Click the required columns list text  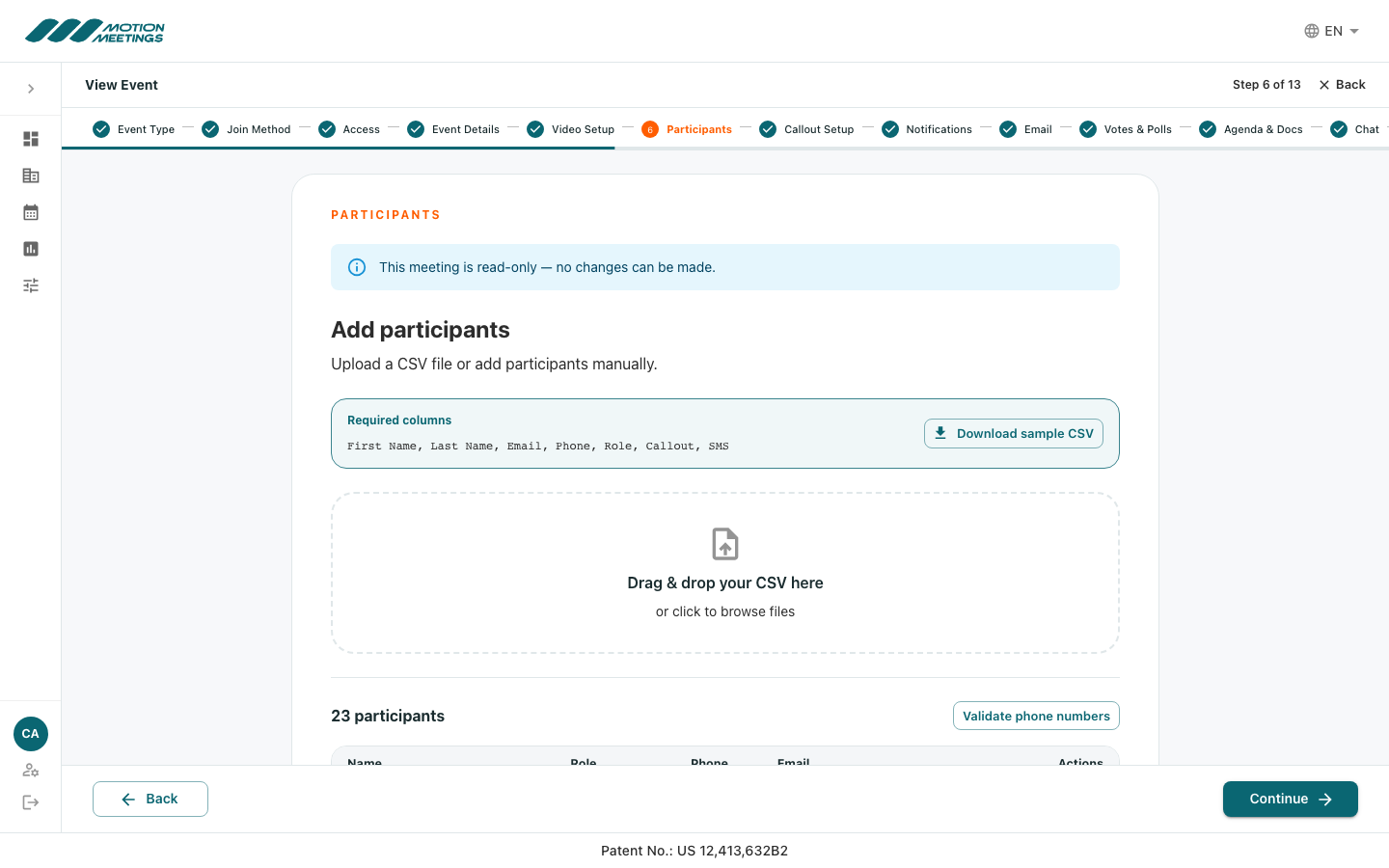click(x=538, y=447)
